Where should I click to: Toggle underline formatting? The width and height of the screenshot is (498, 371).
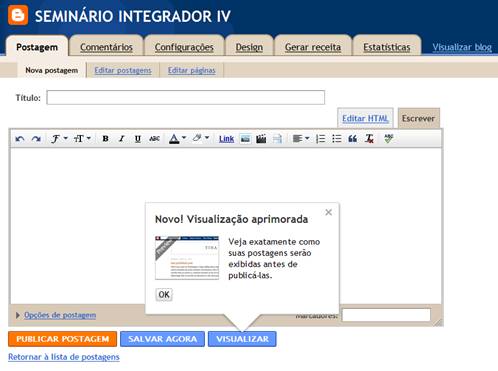[138, 139]
